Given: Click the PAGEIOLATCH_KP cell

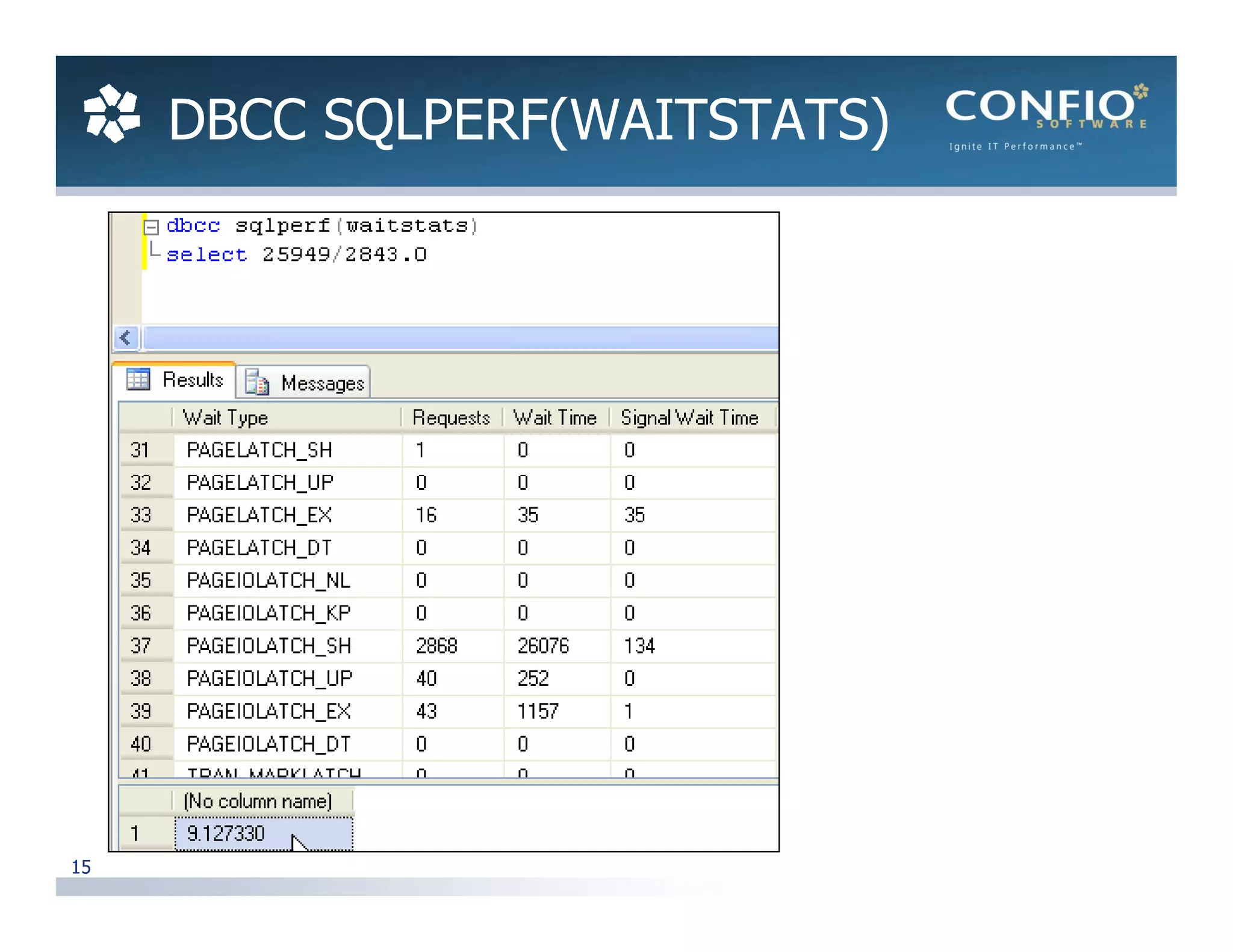Looking at the screenshot, I should point(288,613).
